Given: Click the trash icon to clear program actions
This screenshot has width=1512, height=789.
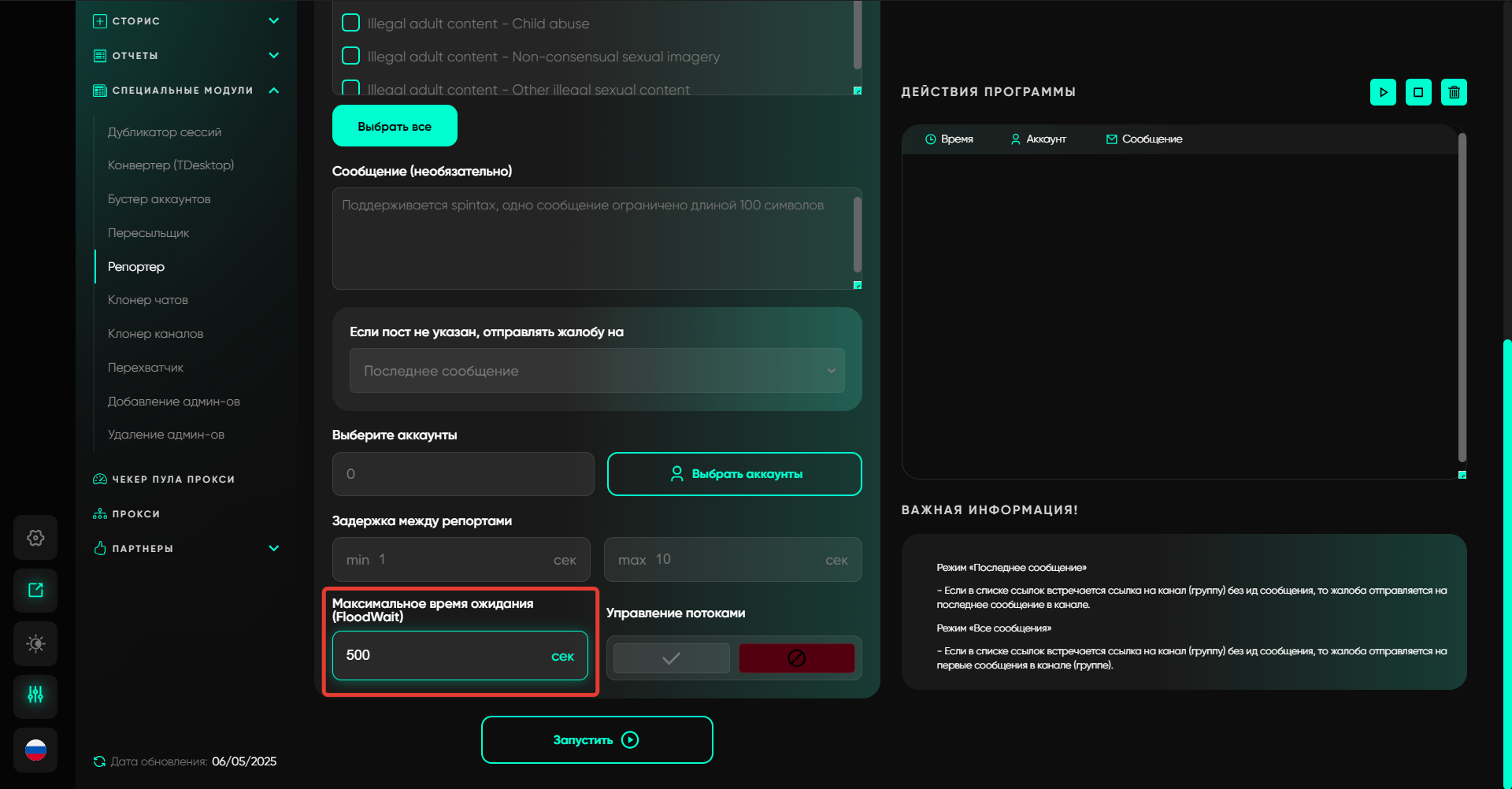Looking at the screenshot, I should (x=1454, y=92).
